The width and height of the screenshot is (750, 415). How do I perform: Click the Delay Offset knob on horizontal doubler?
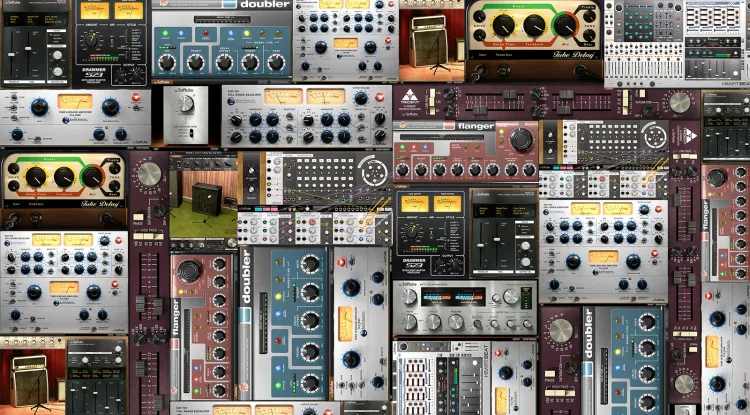224,63
